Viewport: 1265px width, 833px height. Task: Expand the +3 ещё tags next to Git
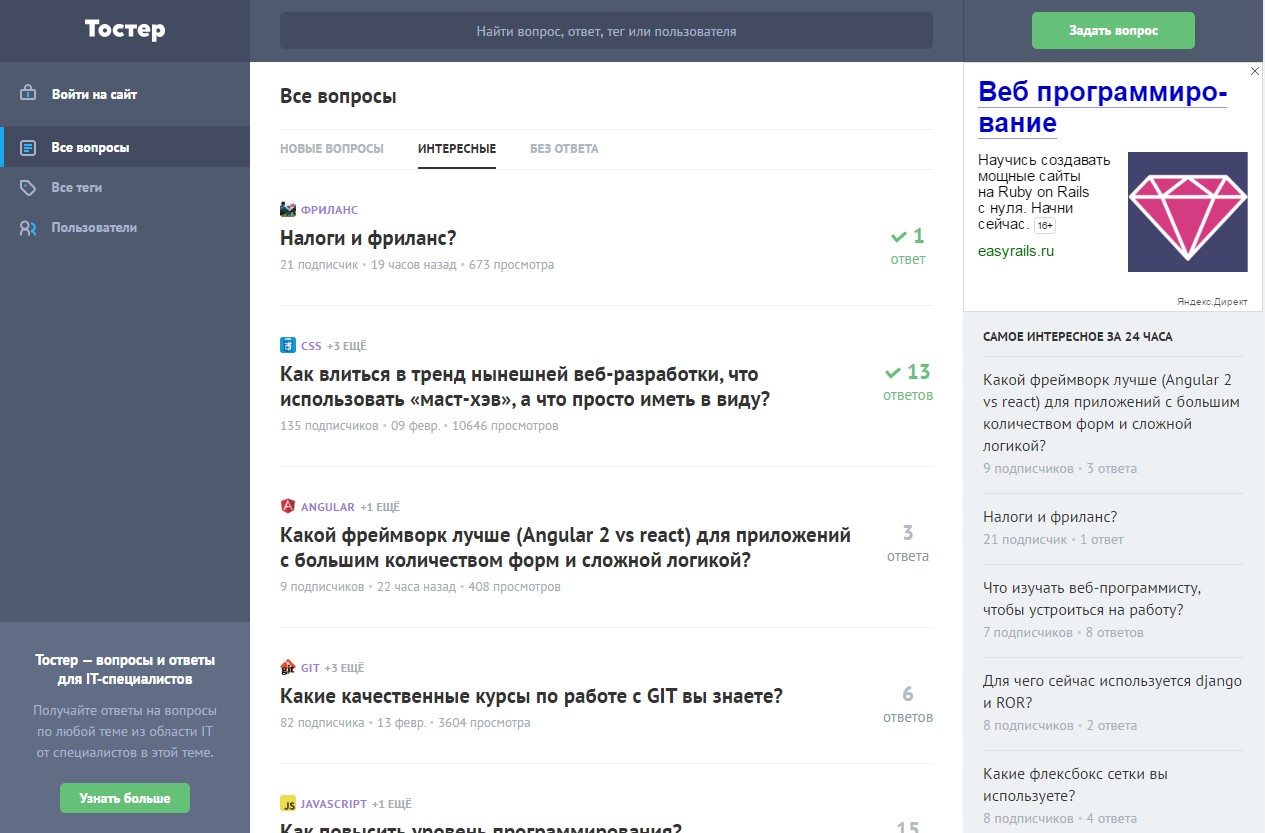[344, 668]
